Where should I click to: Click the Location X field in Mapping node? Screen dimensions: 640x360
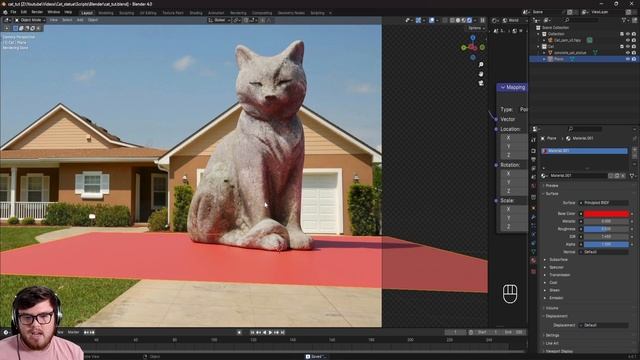pyautogui.click(x=514, y=138)
